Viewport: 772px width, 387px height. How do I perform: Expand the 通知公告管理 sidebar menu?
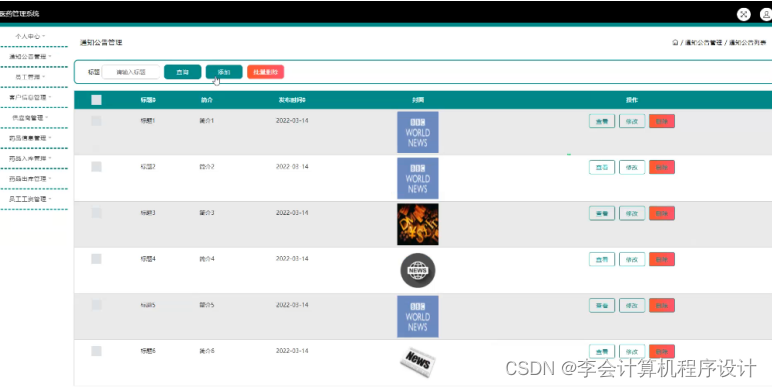pos(30,57)
